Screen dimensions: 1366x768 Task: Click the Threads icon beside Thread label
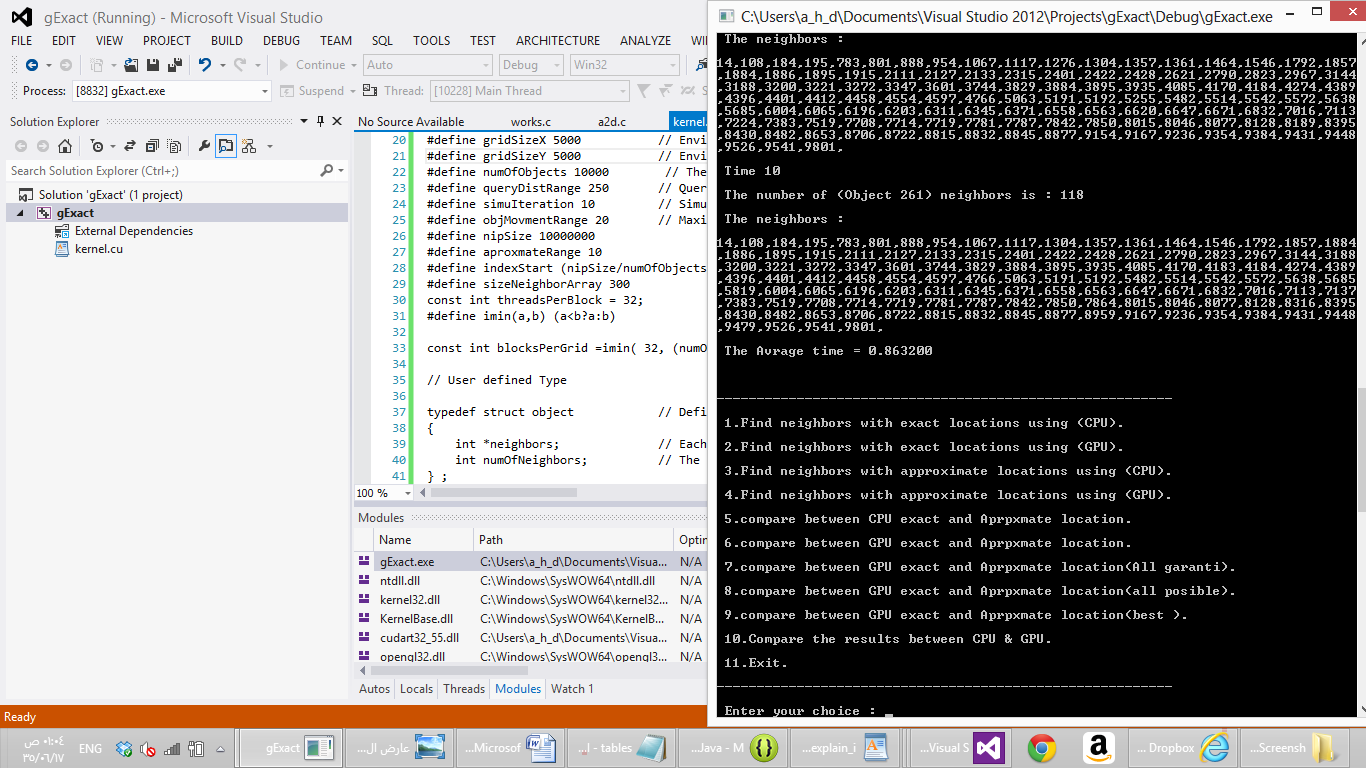click(372, 91)
